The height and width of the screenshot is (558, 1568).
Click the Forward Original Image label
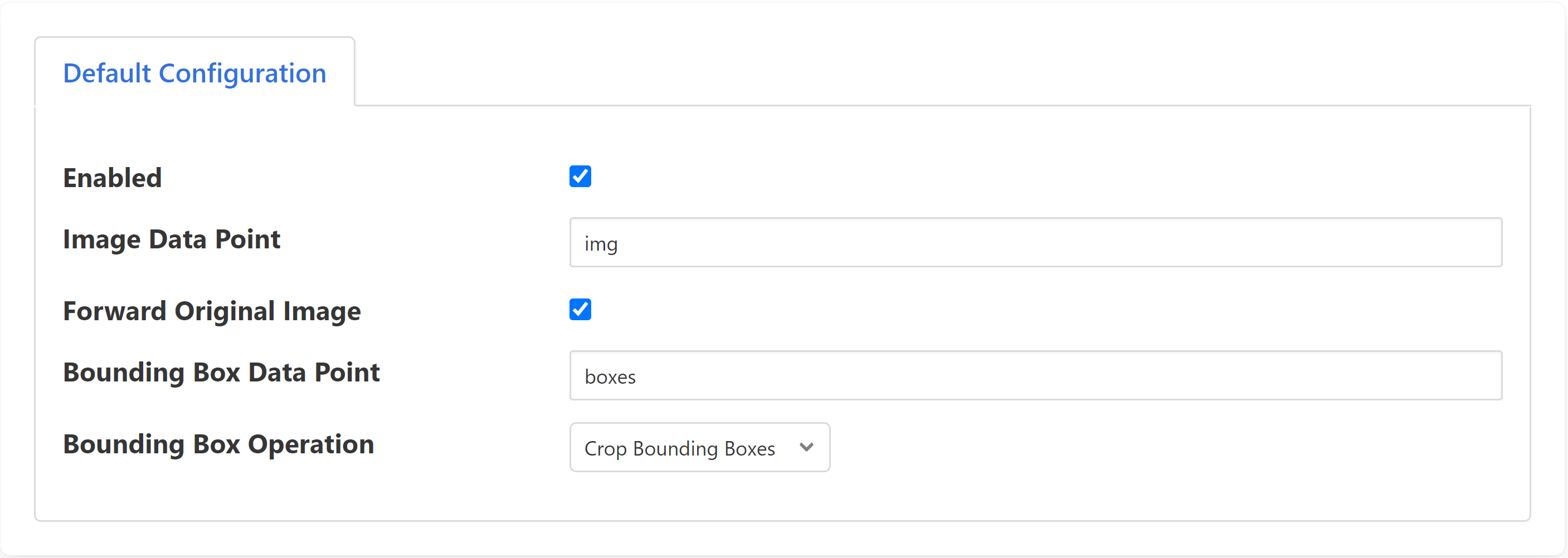212,311
